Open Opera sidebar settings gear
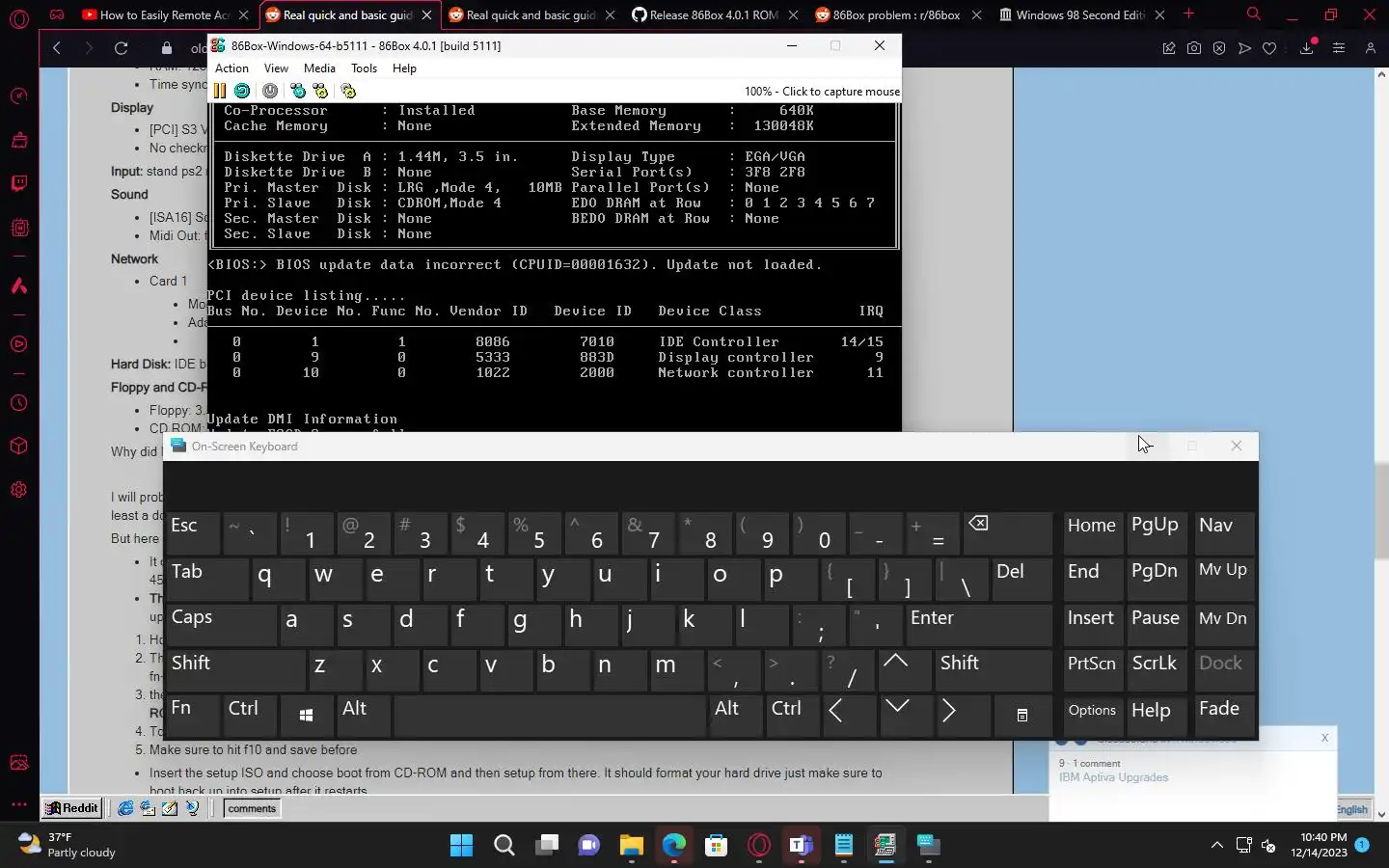1389x868 pixels. click(18, 489)
